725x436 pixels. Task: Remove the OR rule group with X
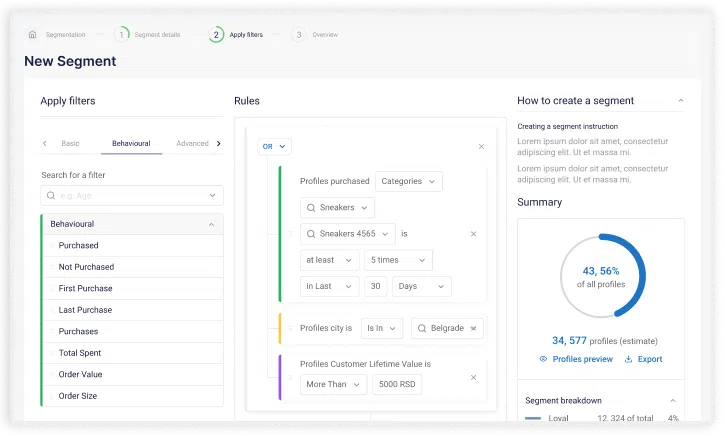(x=481, y=146)
